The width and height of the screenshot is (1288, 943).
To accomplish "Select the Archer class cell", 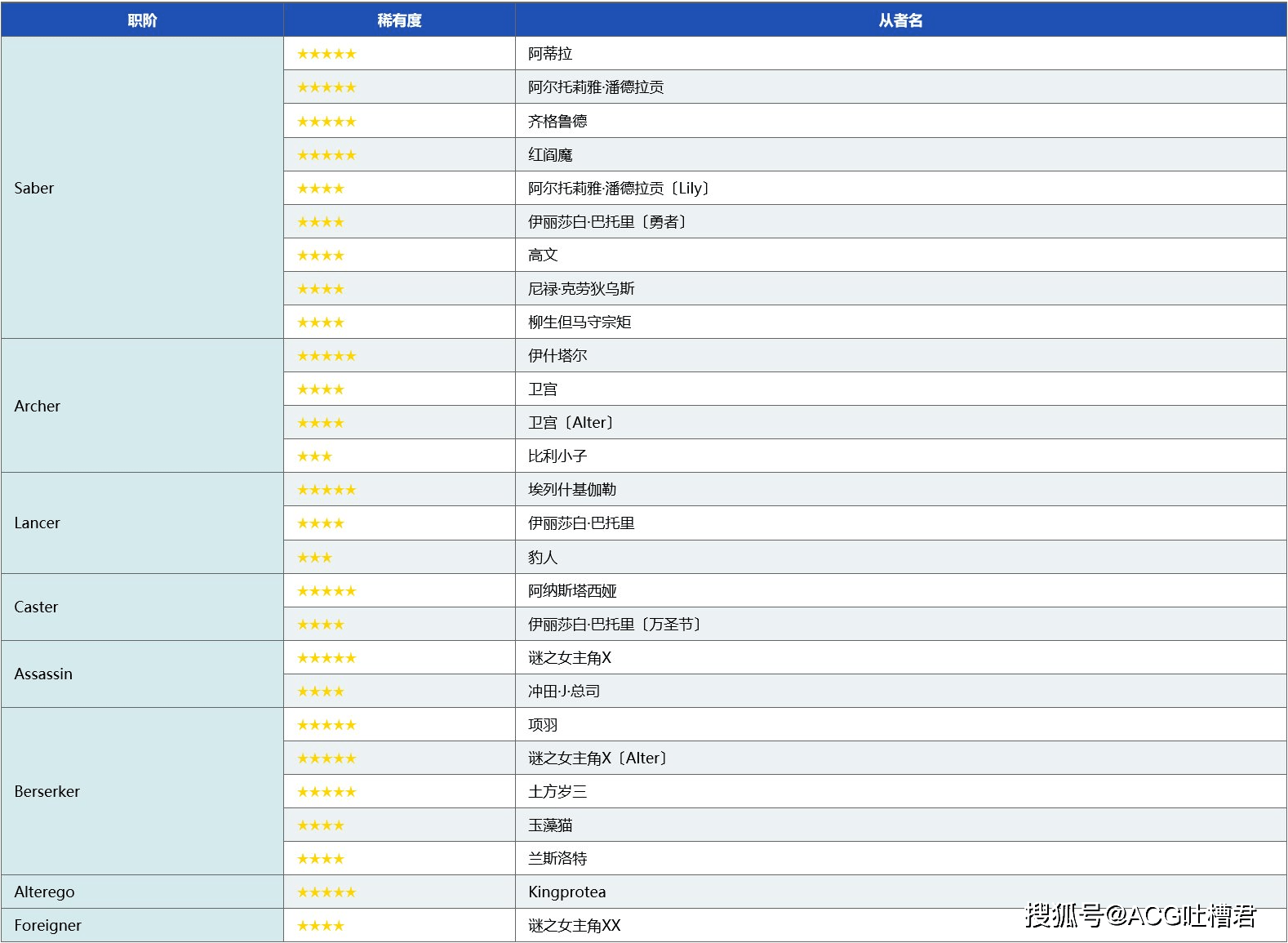I will [x=142, y=406].
